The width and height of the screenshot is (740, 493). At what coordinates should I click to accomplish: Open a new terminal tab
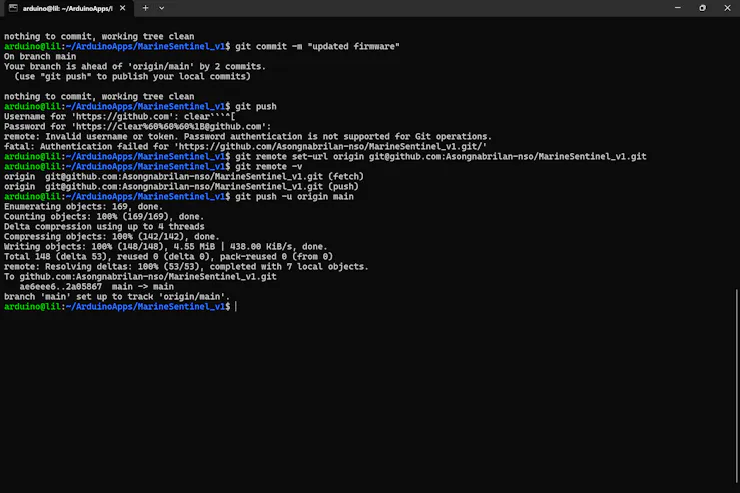(x=145, y=8)
